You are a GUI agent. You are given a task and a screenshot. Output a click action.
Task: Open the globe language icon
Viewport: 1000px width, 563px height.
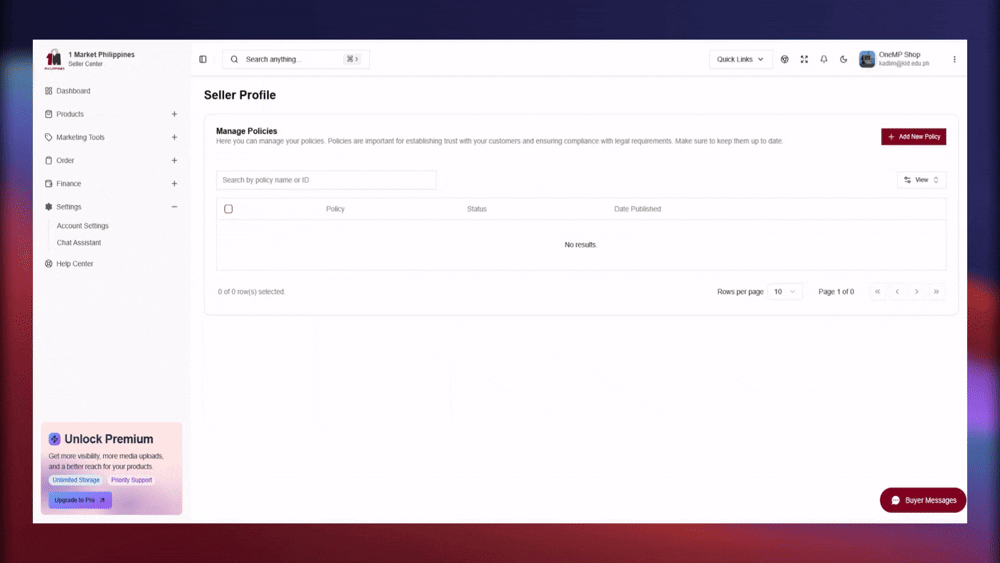click(784, 59)
